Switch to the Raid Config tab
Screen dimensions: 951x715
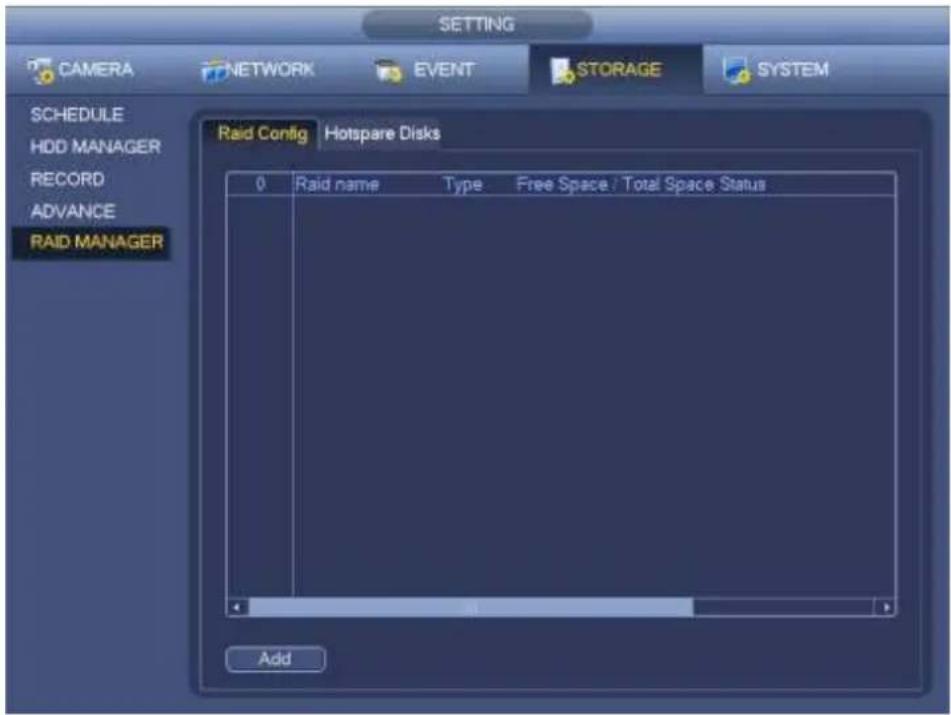[x=262, y=133]
